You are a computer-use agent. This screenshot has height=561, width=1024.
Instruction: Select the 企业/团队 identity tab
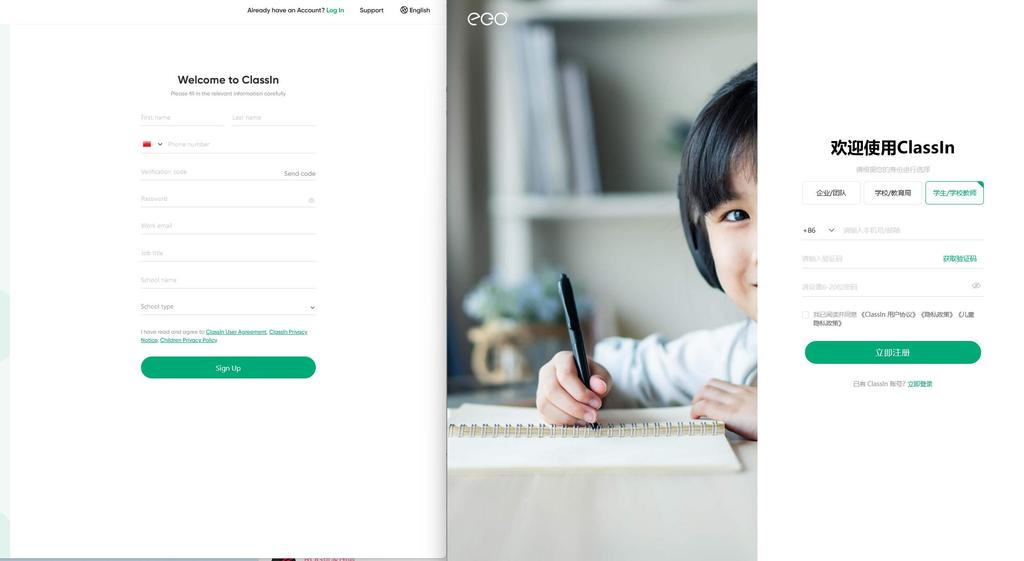pos(831,193)
